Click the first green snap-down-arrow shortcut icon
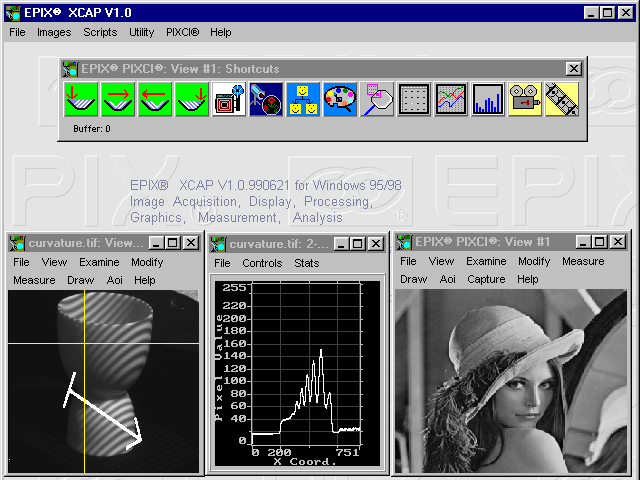 [x=81, y=99]
